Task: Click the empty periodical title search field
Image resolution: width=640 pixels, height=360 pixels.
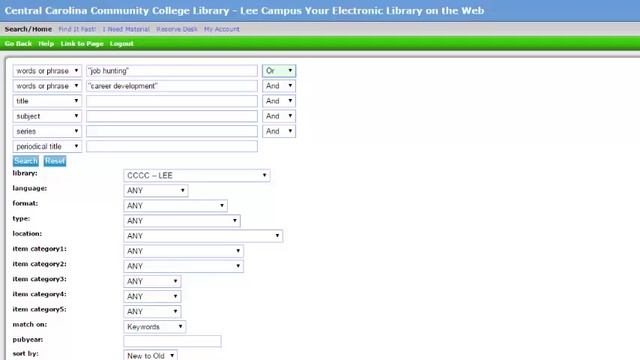Action: (x=172, y=147)
